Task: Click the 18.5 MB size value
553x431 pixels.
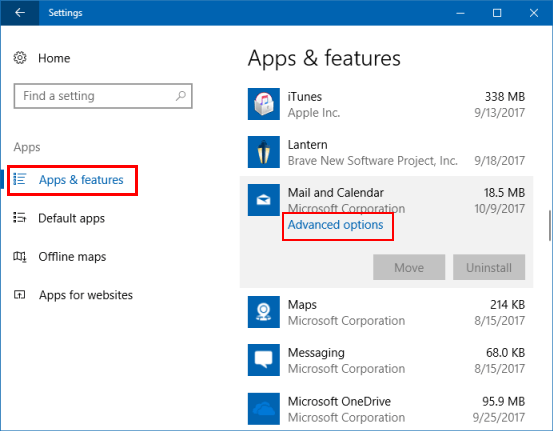Action: coord(504,193)
